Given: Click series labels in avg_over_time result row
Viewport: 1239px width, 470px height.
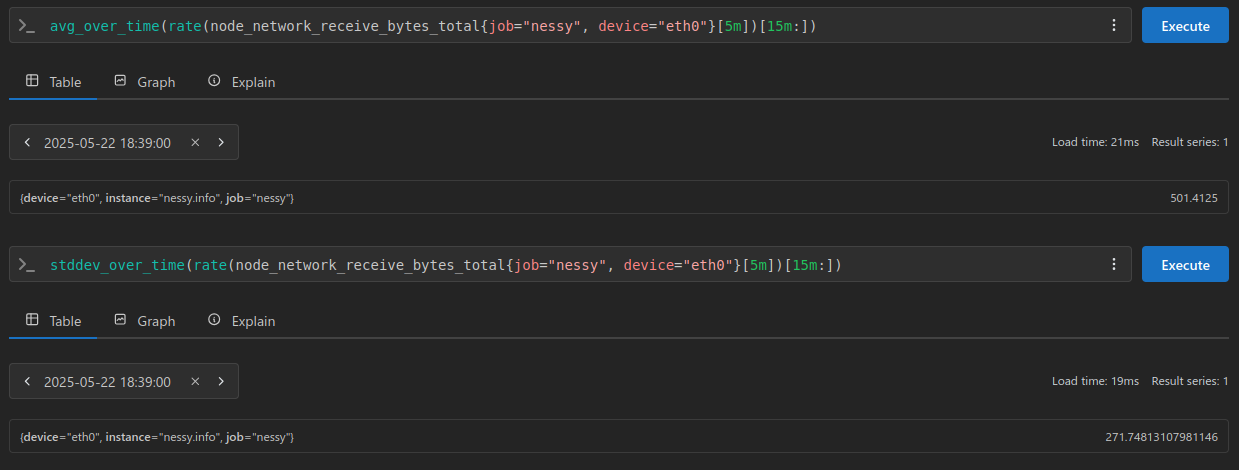Looking at the screenshot, I should pyautogui.click(x=156, y=198).
